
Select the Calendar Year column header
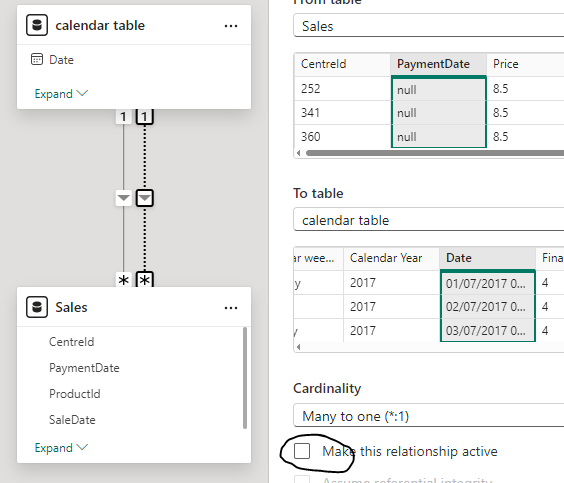tap(391, 258)
